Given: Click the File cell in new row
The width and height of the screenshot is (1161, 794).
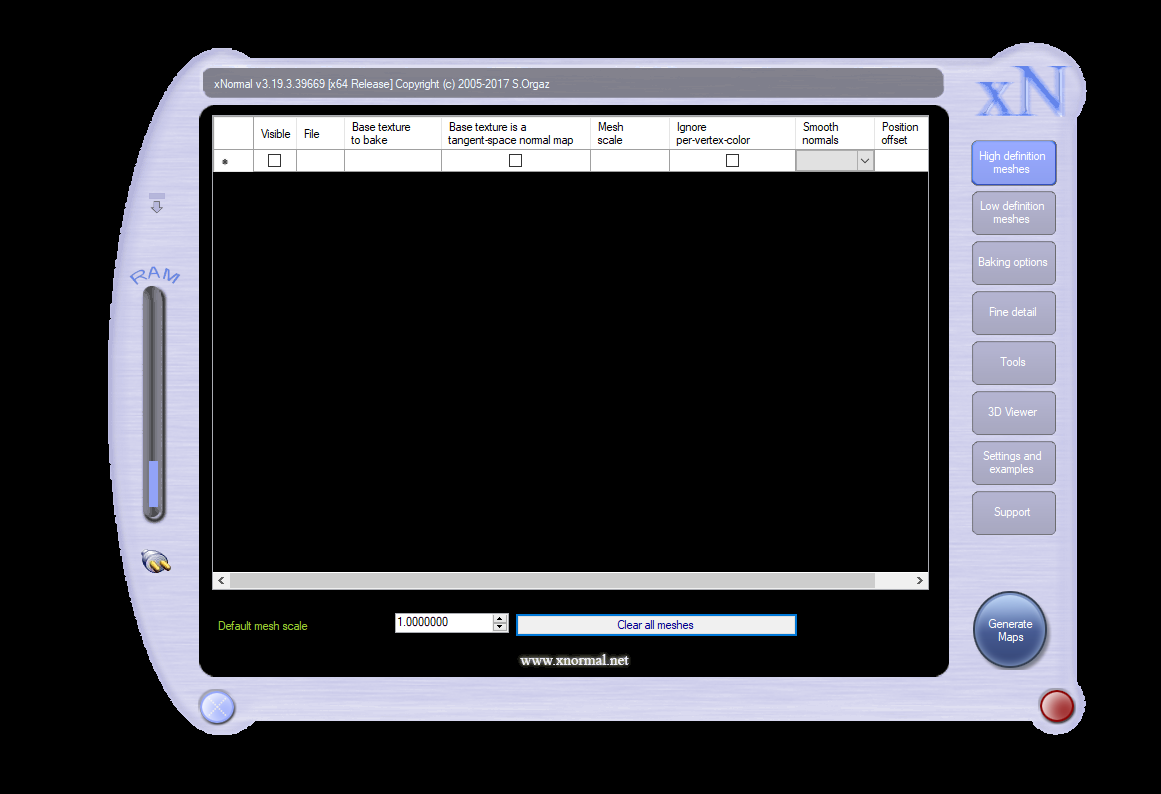Looking at the screenshot, I should point(320,161).
